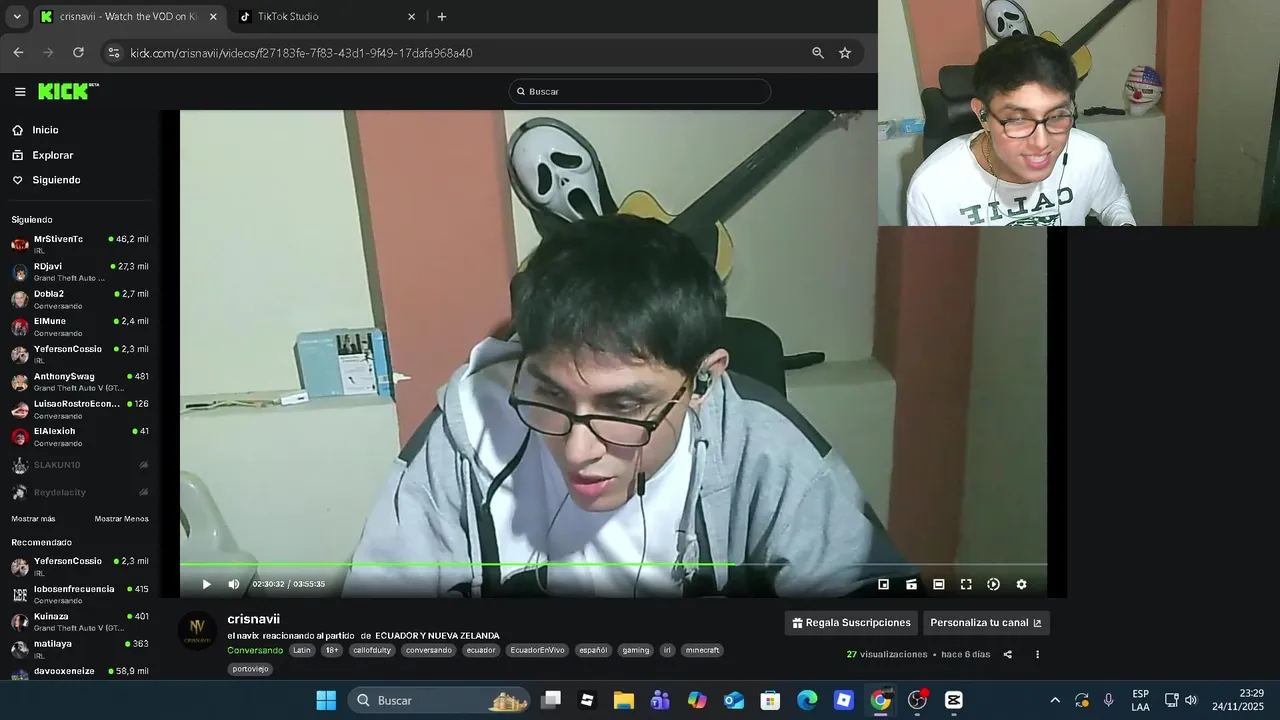Open the browser zoom magnifier icon
1280x720 pixels.
pyautogui.click(x=818, y=53)
